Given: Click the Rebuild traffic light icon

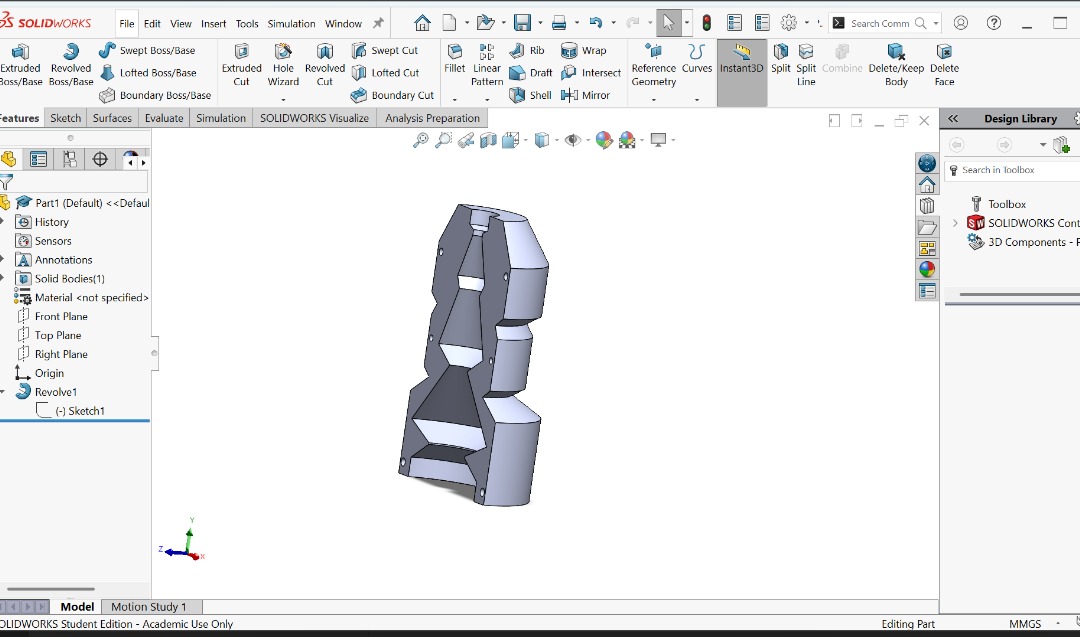Looking at the screenshot, I should [x=707, y=23].
